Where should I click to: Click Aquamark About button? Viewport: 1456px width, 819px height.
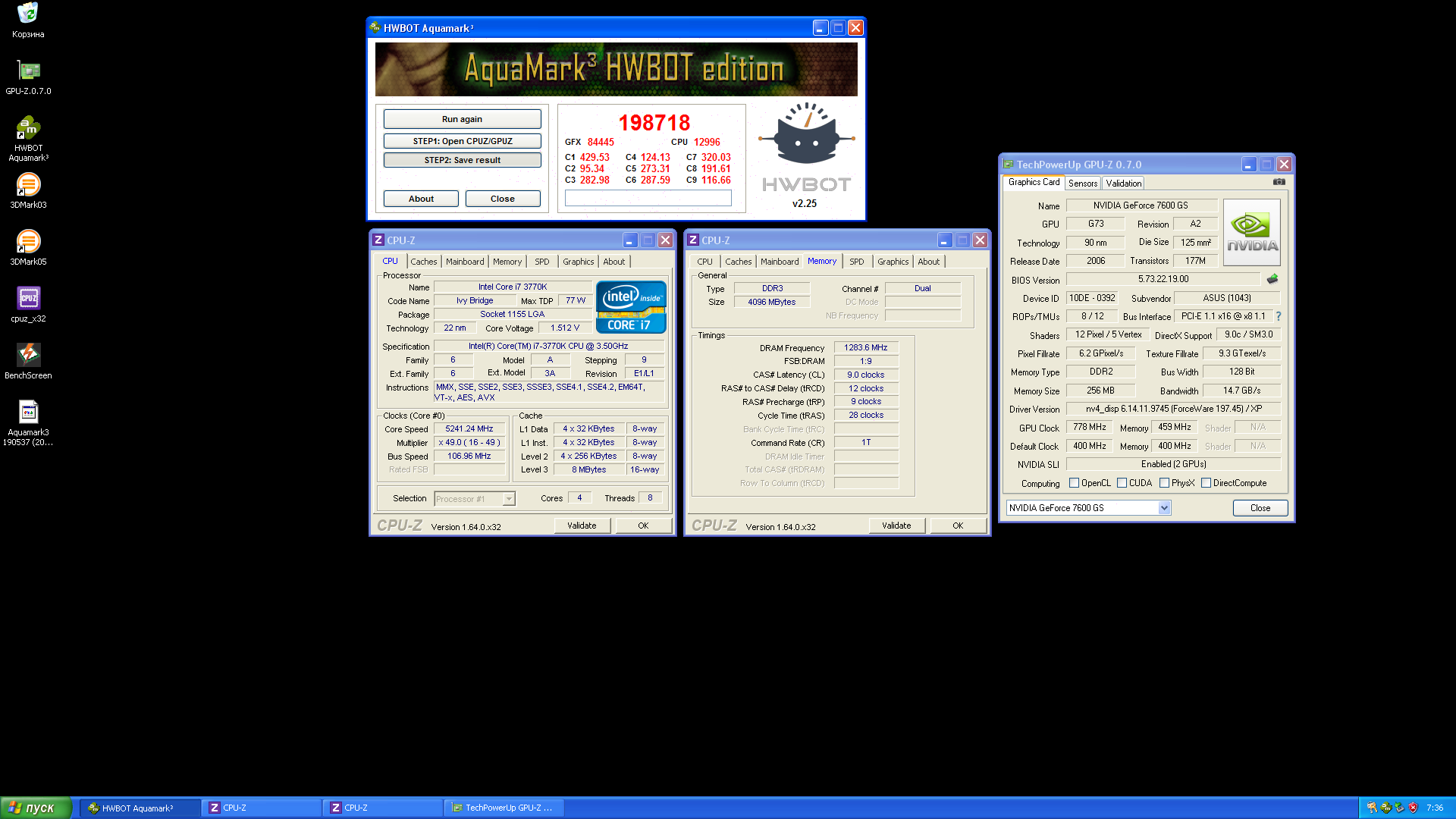tap(422, 199)
